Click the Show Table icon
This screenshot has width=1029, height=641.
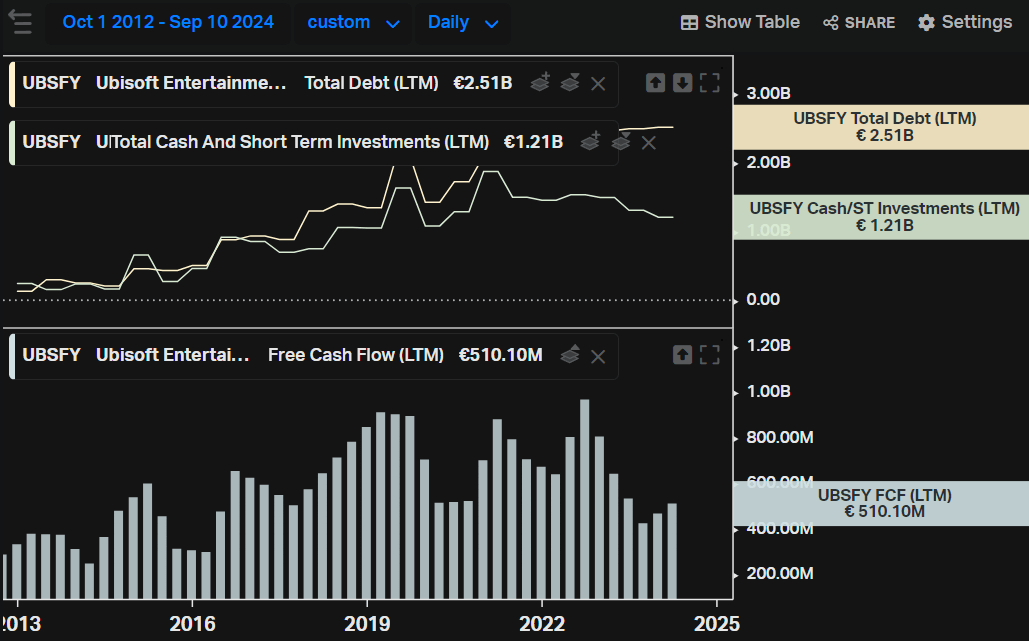click(x=740, y=21)
